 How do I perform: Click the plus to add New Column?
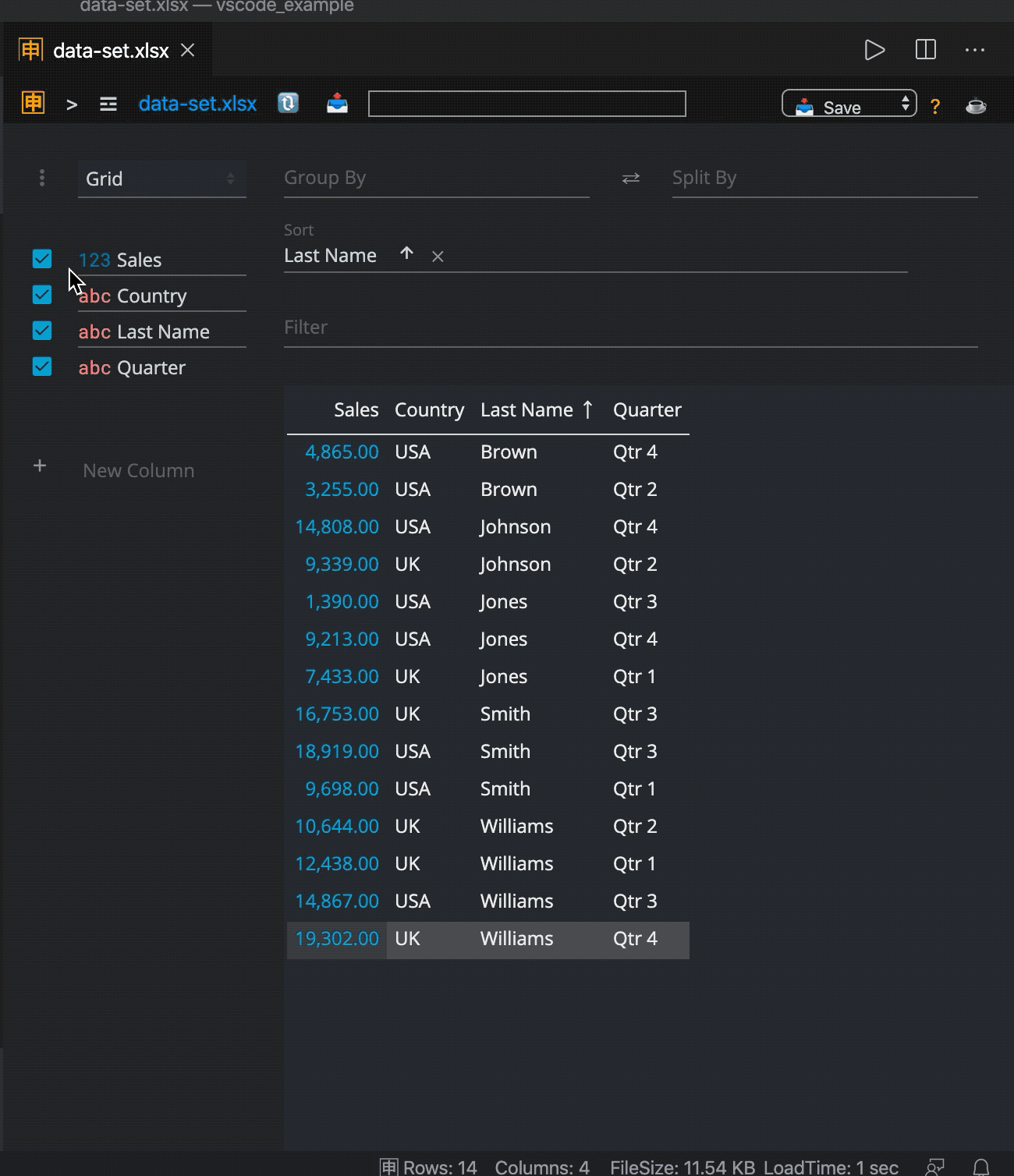click(40, 466)
